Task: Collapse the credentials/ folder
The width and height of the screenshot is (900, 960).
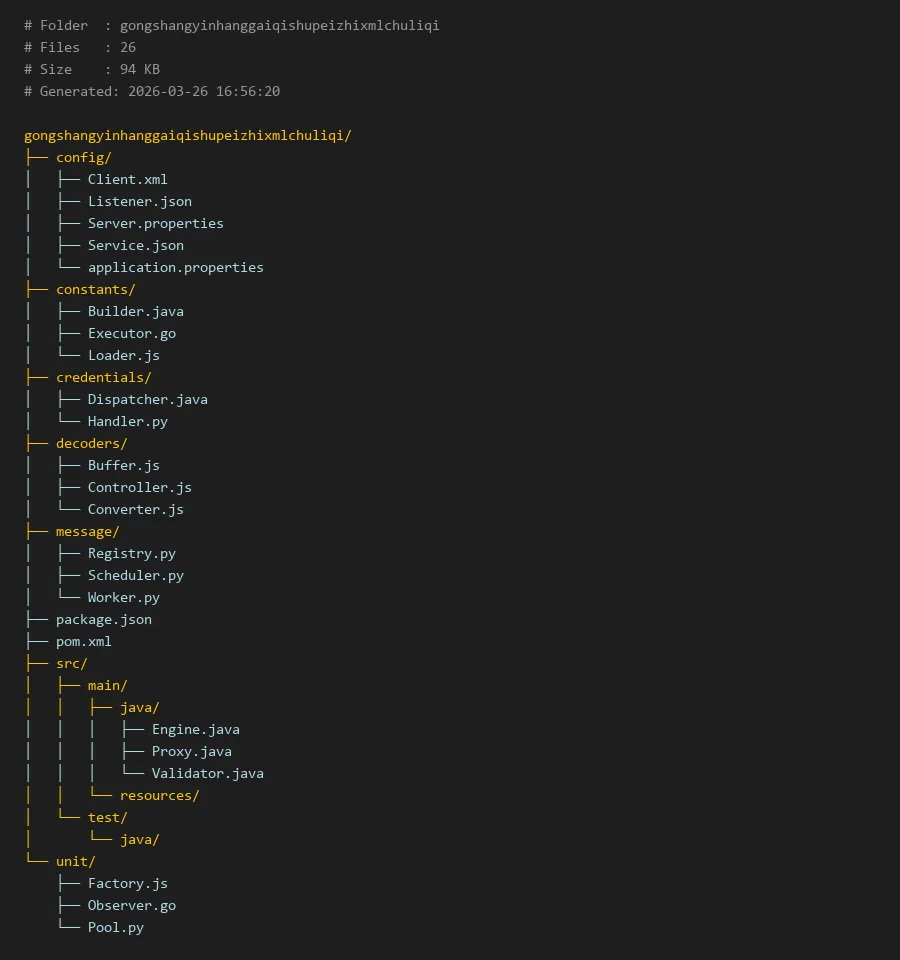Action: pos(103,377)
